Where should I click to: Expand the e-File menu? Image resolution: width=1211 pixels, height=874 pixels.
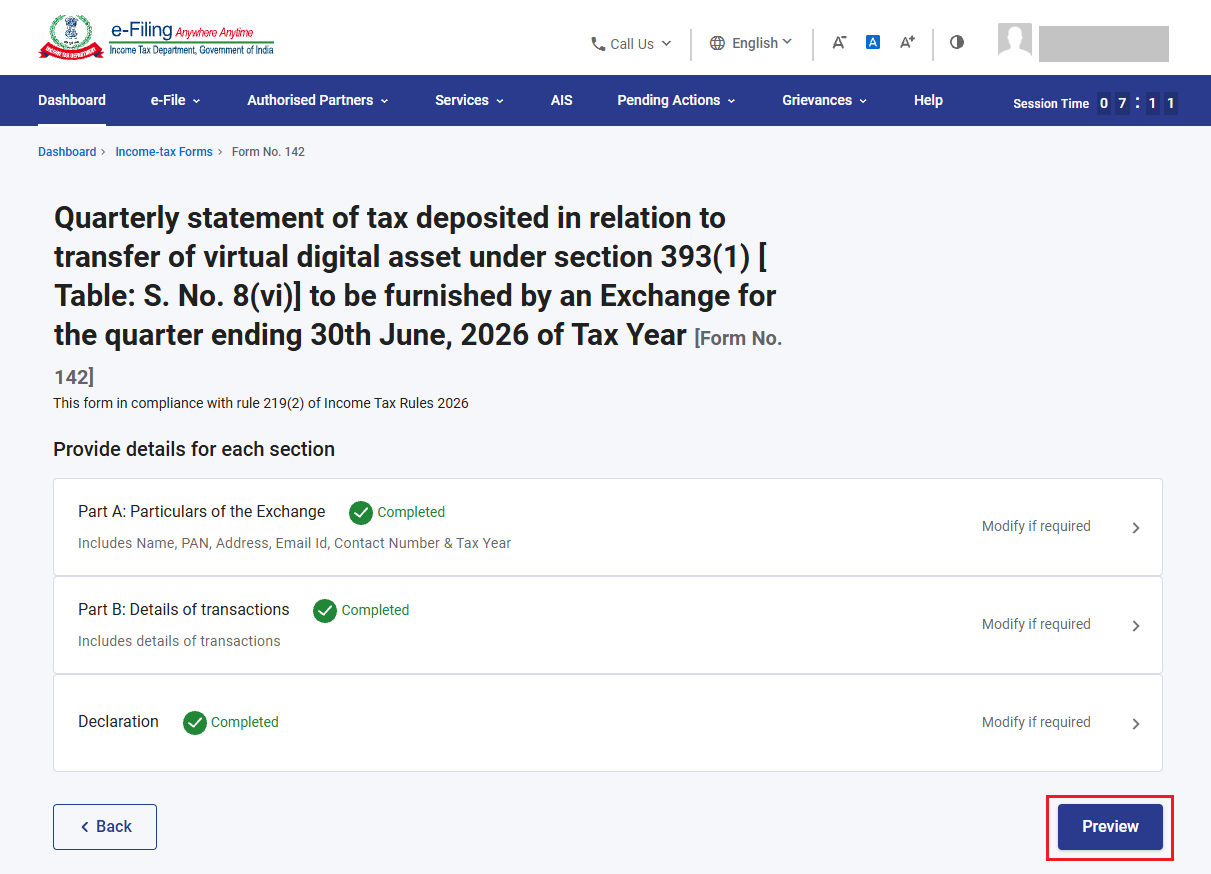(176, 100)
